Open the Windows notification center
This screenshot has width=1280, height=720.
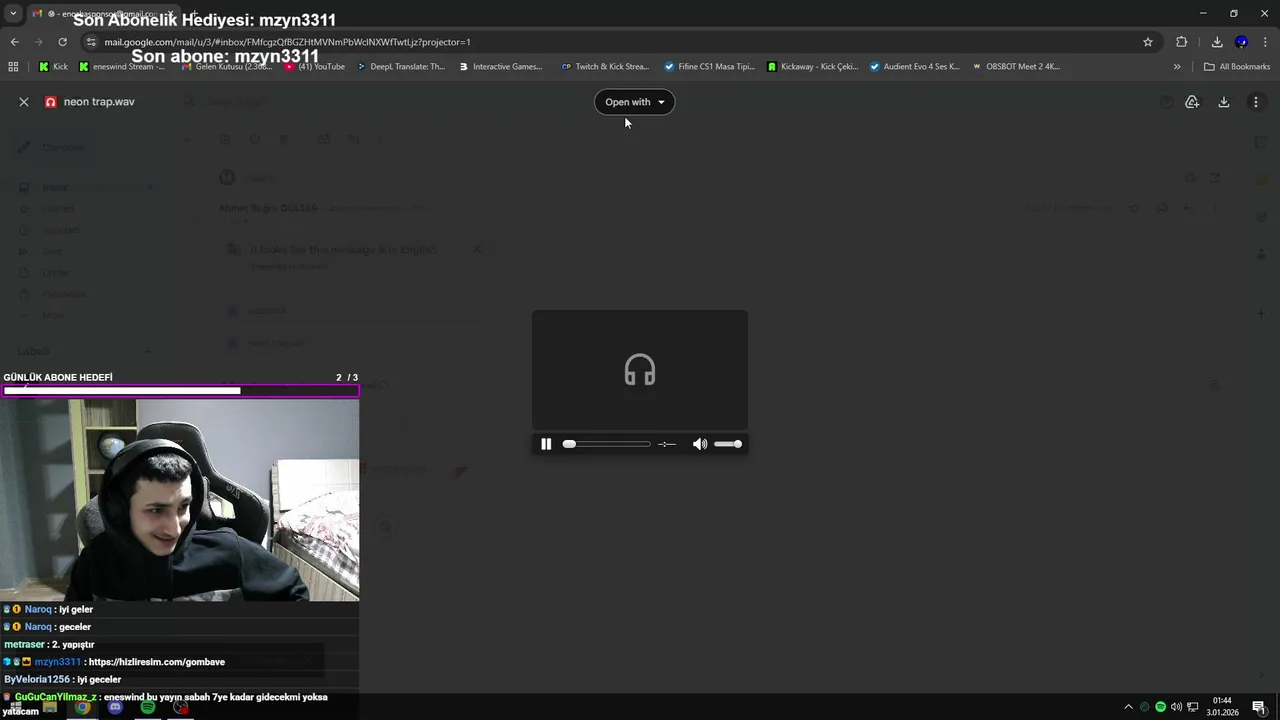[1259, 707]
